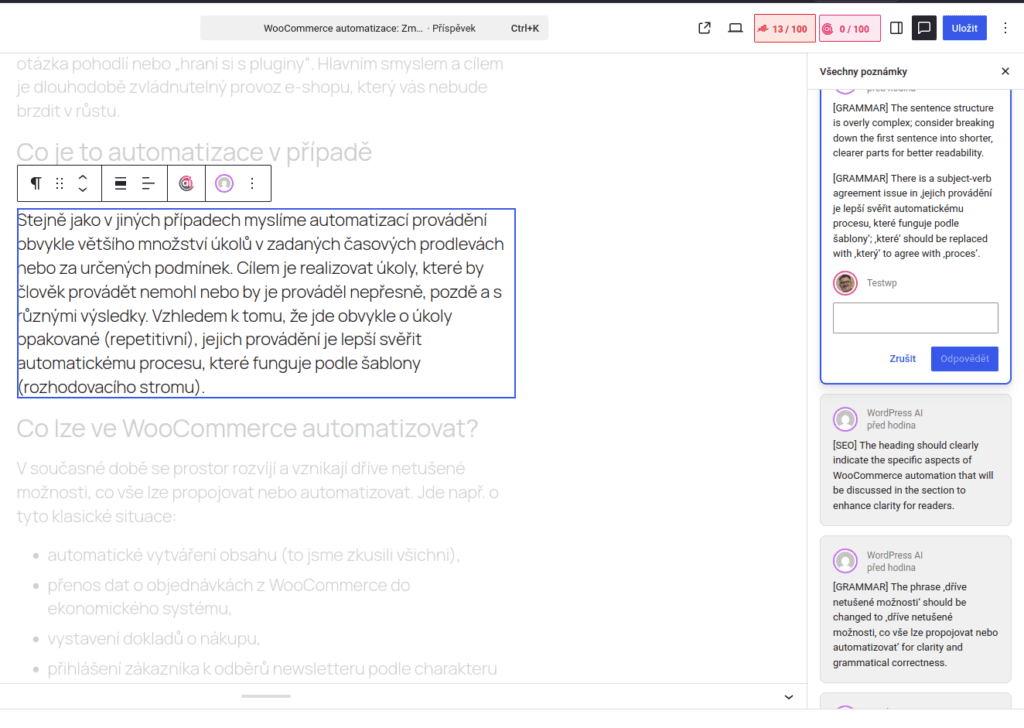Open text alignment left icon
The width and height of the screenshot is (1024, 728).
pos(148,183)
